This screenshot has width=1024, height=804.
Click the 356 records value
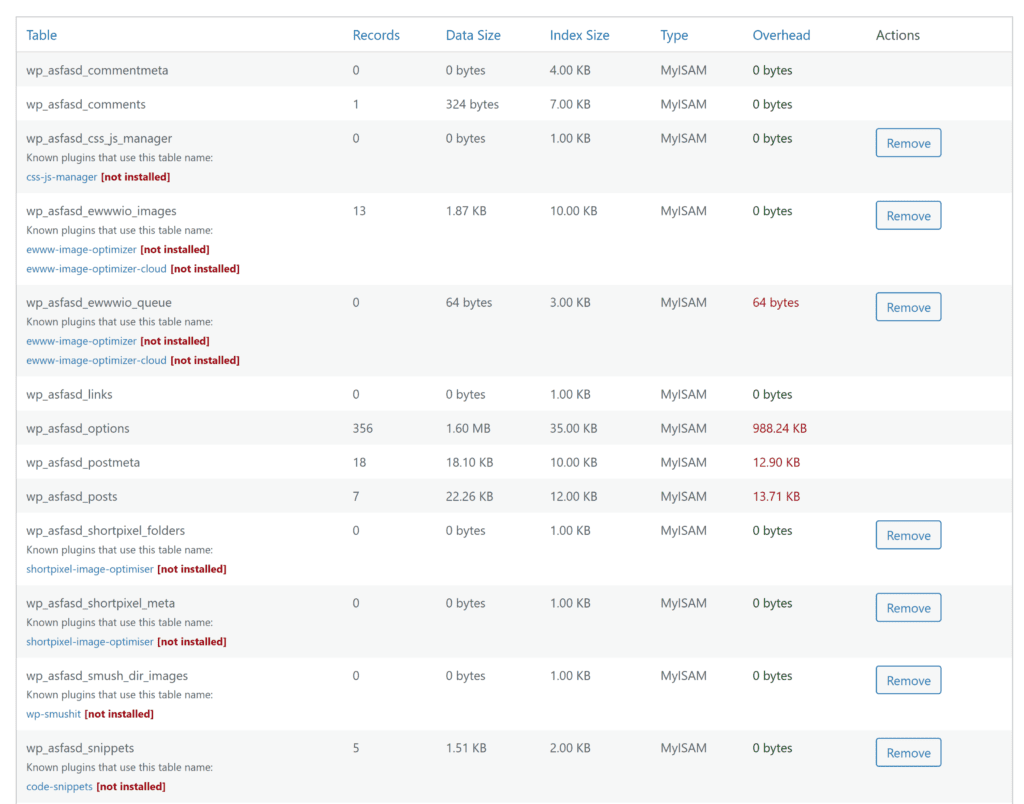pyautogui.click(x=362, y=428)
